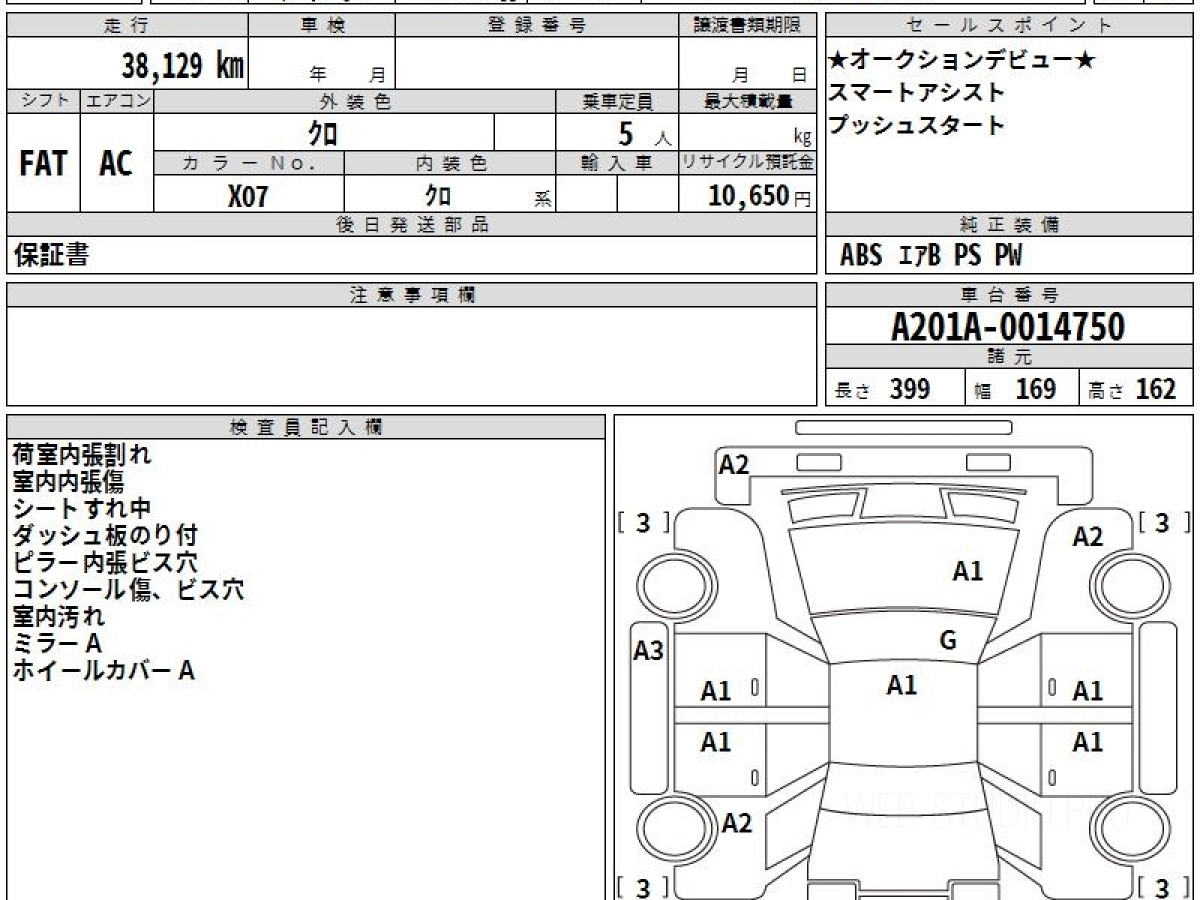
Task: Click the note 室内内張傷
Action: tap(68, 481)
